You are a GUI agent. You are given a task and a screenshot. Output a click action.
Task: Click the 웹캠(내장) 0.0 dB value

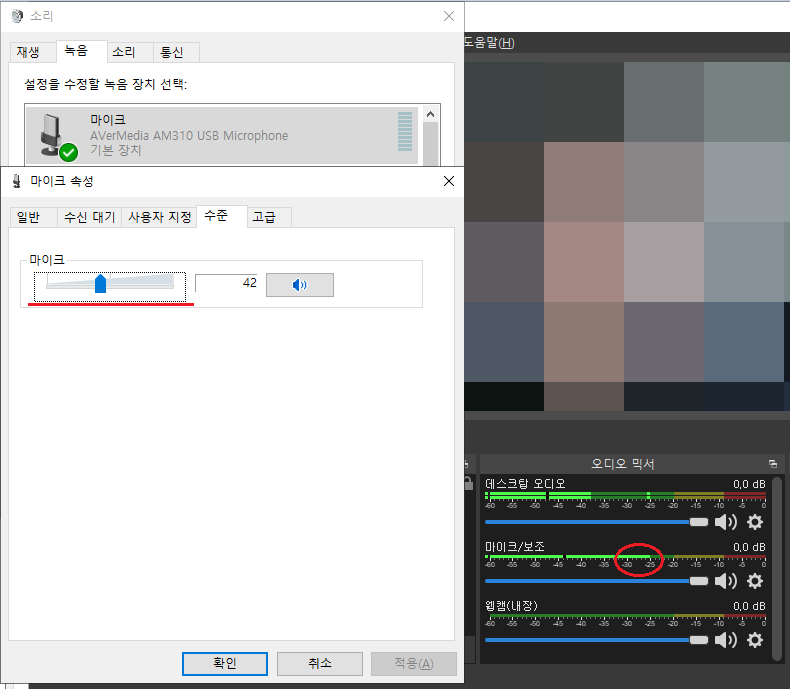[749, 606]
